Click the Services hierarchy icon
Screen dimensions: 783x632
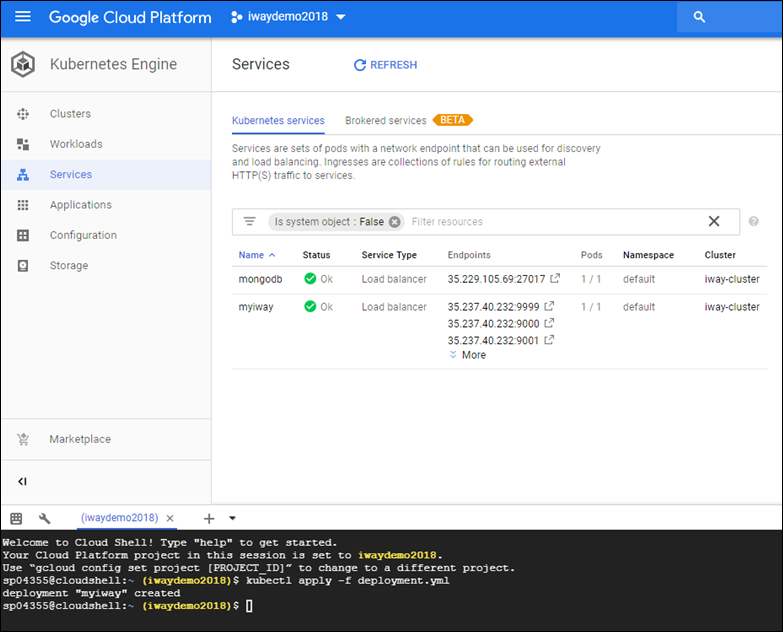coord(23,175)
